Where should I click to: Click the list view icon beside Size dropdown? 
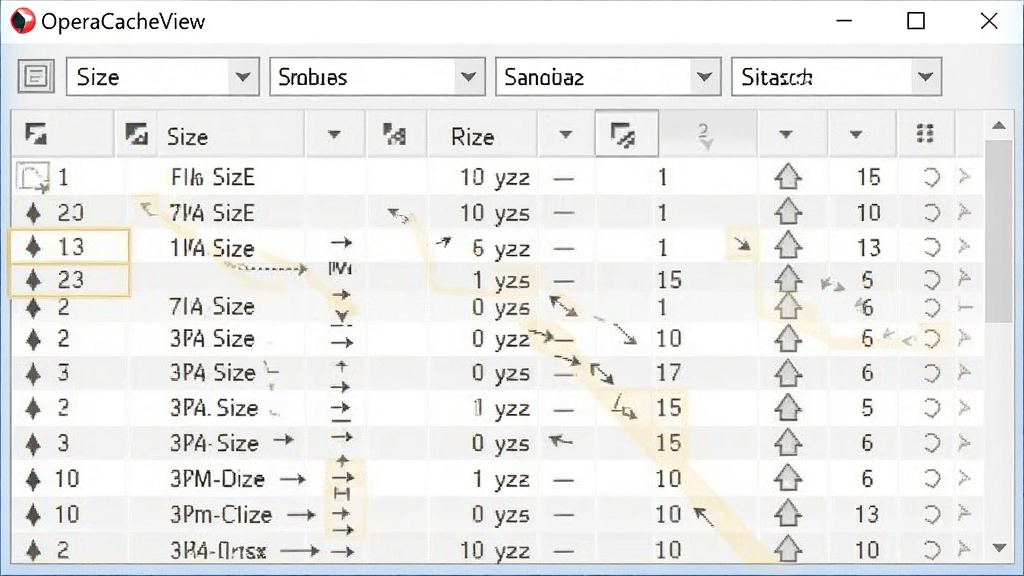(x=35, y=76)
